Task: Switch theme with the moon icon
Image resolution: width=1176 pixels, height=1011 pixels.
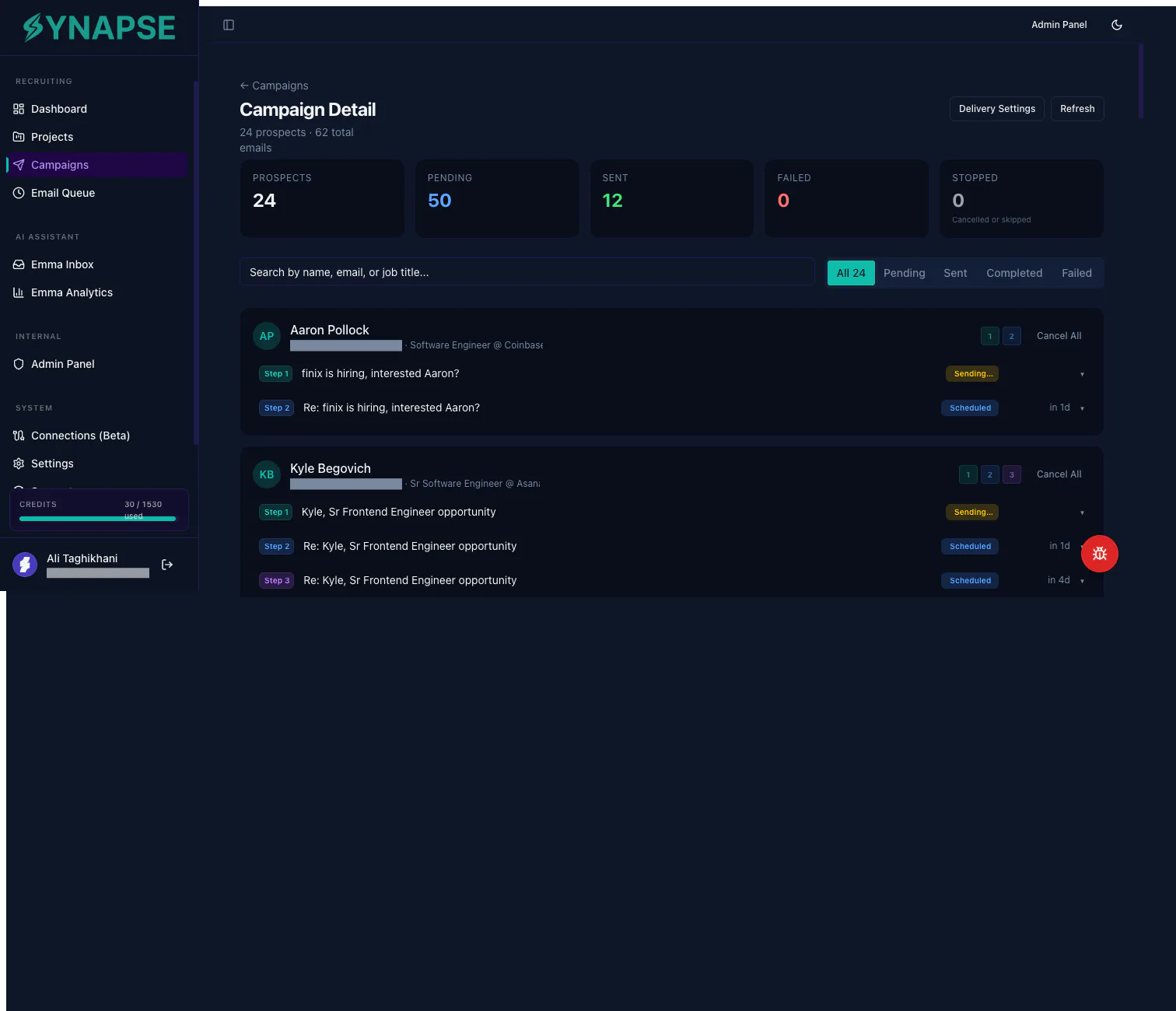Action: click(1117, 25)
